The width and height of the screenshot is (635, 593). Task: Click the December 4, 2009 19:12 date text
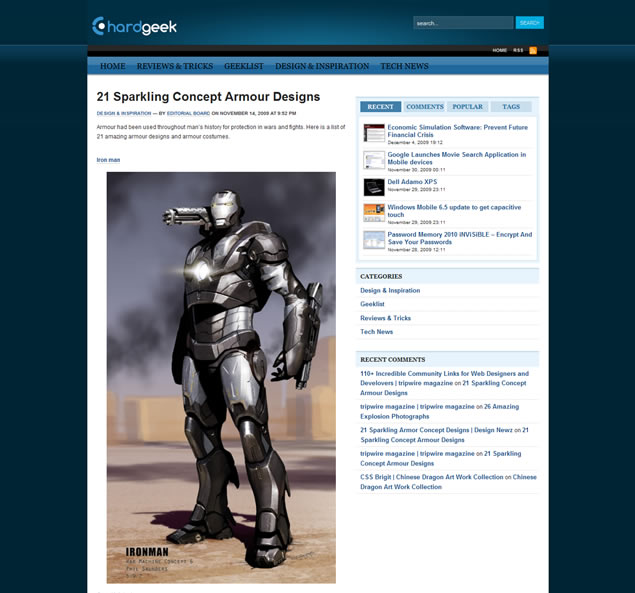[415, 143]
